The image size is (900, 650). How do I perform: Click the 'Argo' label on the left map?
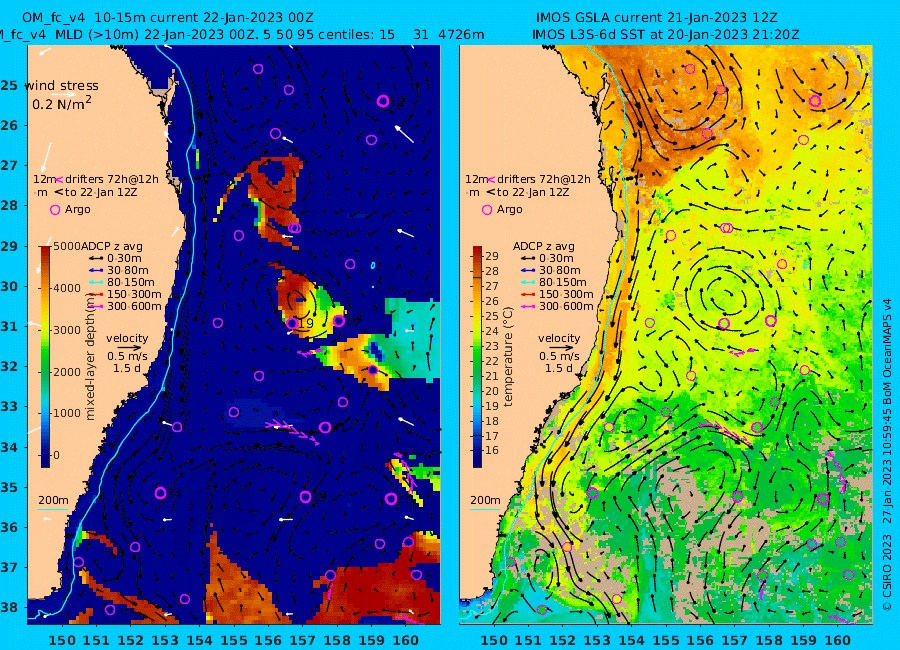click(77, 210)
